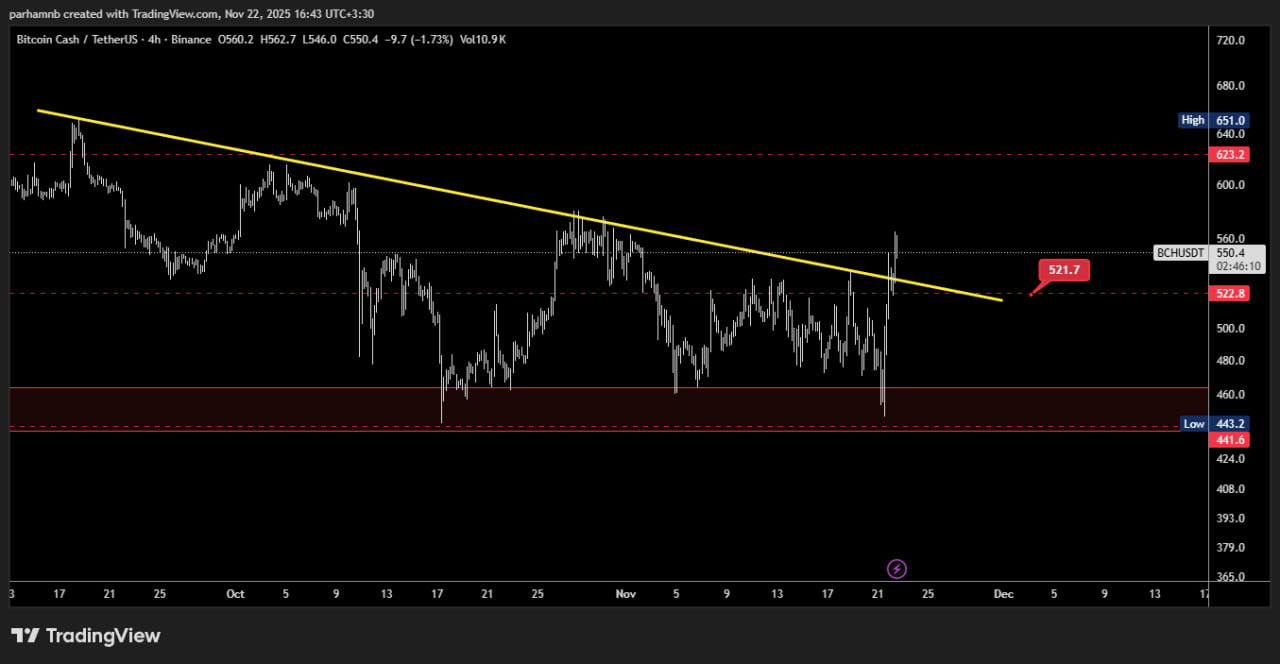This screenshot has width=1280, height=664.
Task: Select the BCHUSDT symbol label on price axis
Action: coord(1180,253)
